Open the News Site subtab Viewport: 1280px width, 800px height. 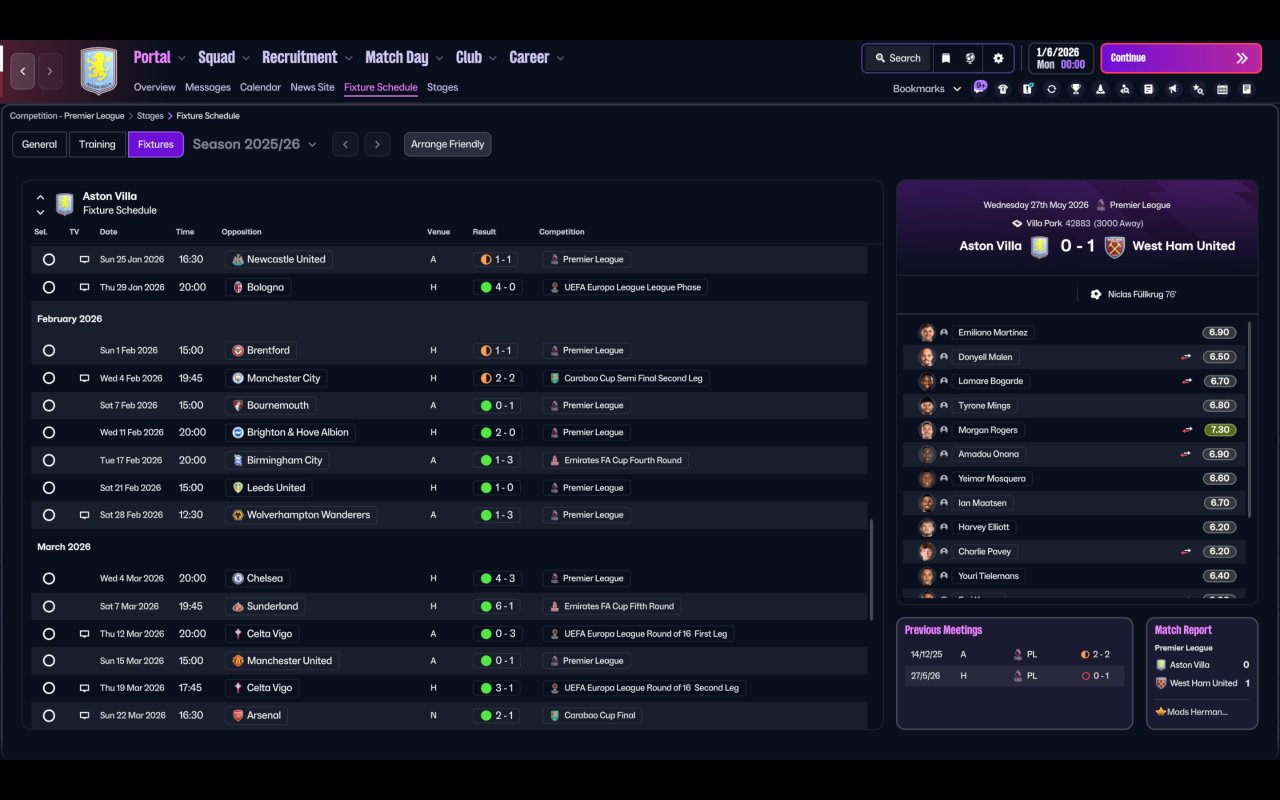[312, 87]
